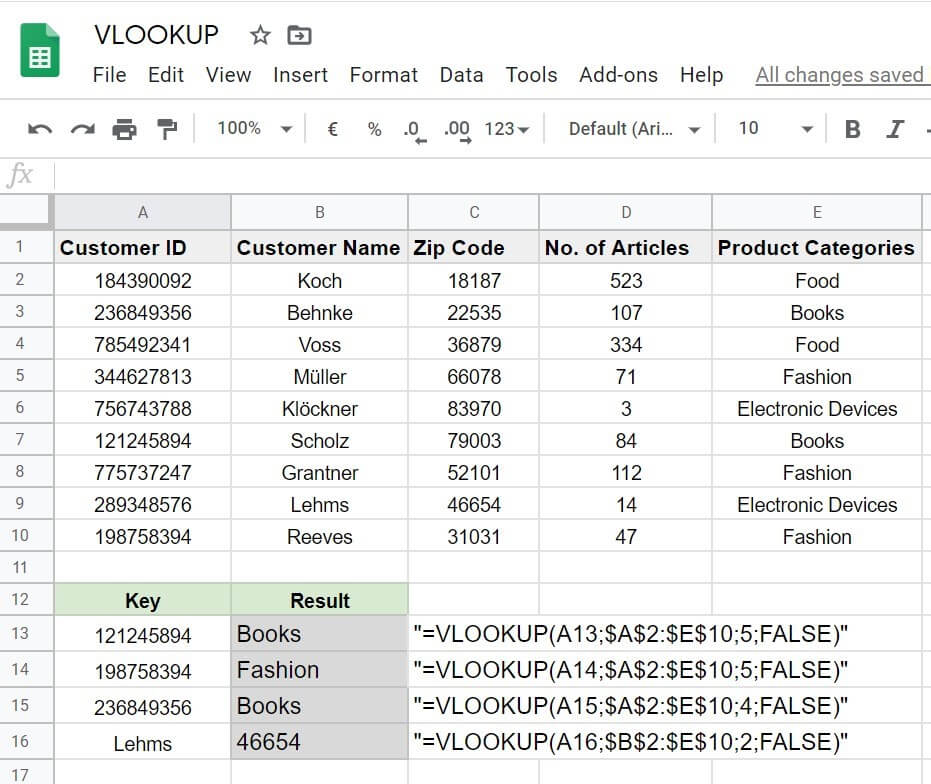Screen dimensions: 931x784
Task: Click the Product Categories header cell
Action: (817, 247)
